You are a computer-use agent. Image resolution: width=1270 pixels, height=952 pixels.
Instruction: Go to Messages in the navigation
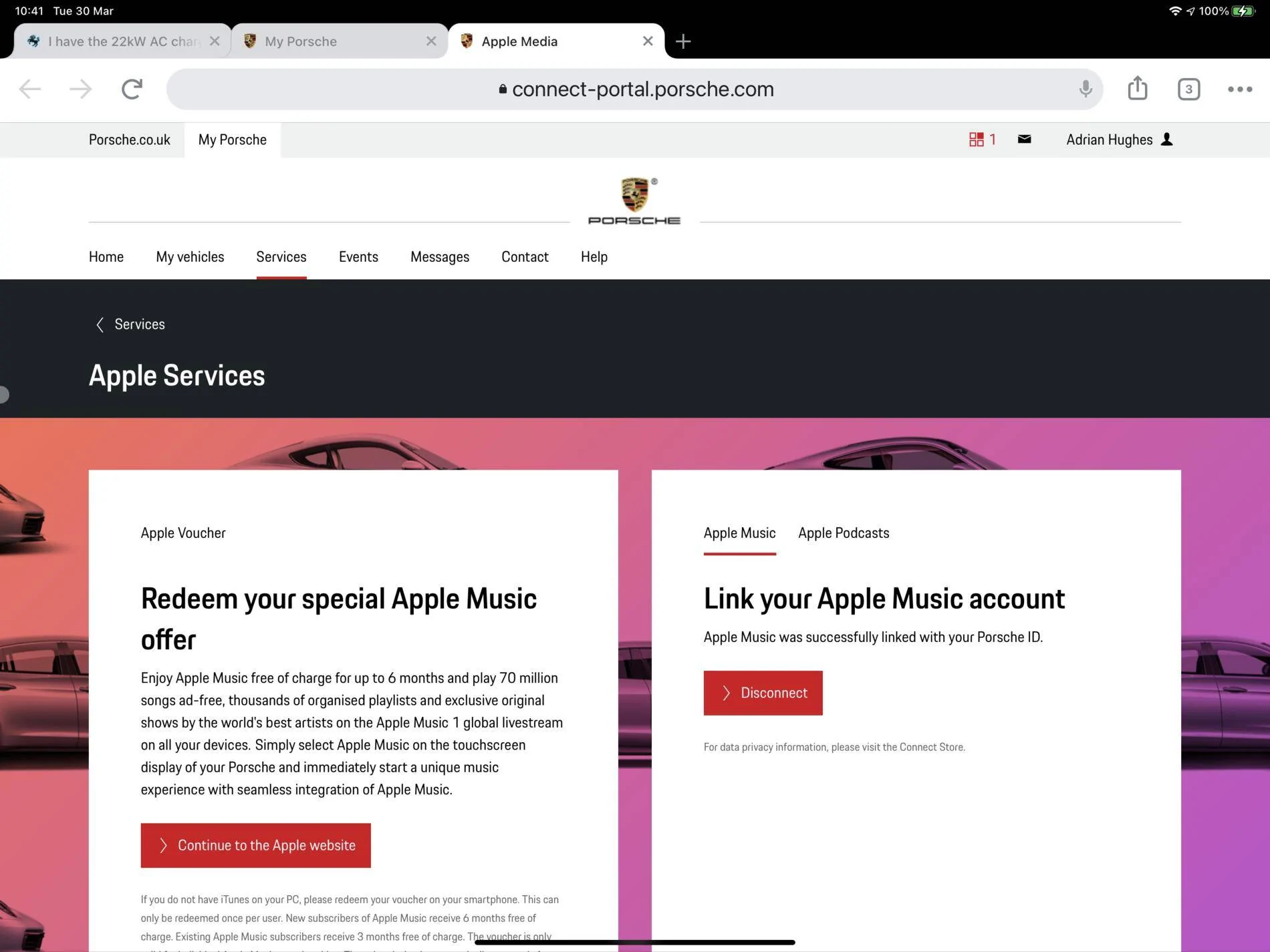pyautogui.click(x=440, y=257)
